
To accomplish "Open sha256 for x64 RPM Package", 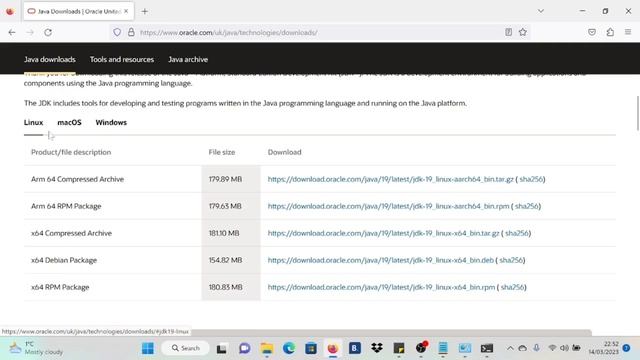I will [x=512, y=287].
